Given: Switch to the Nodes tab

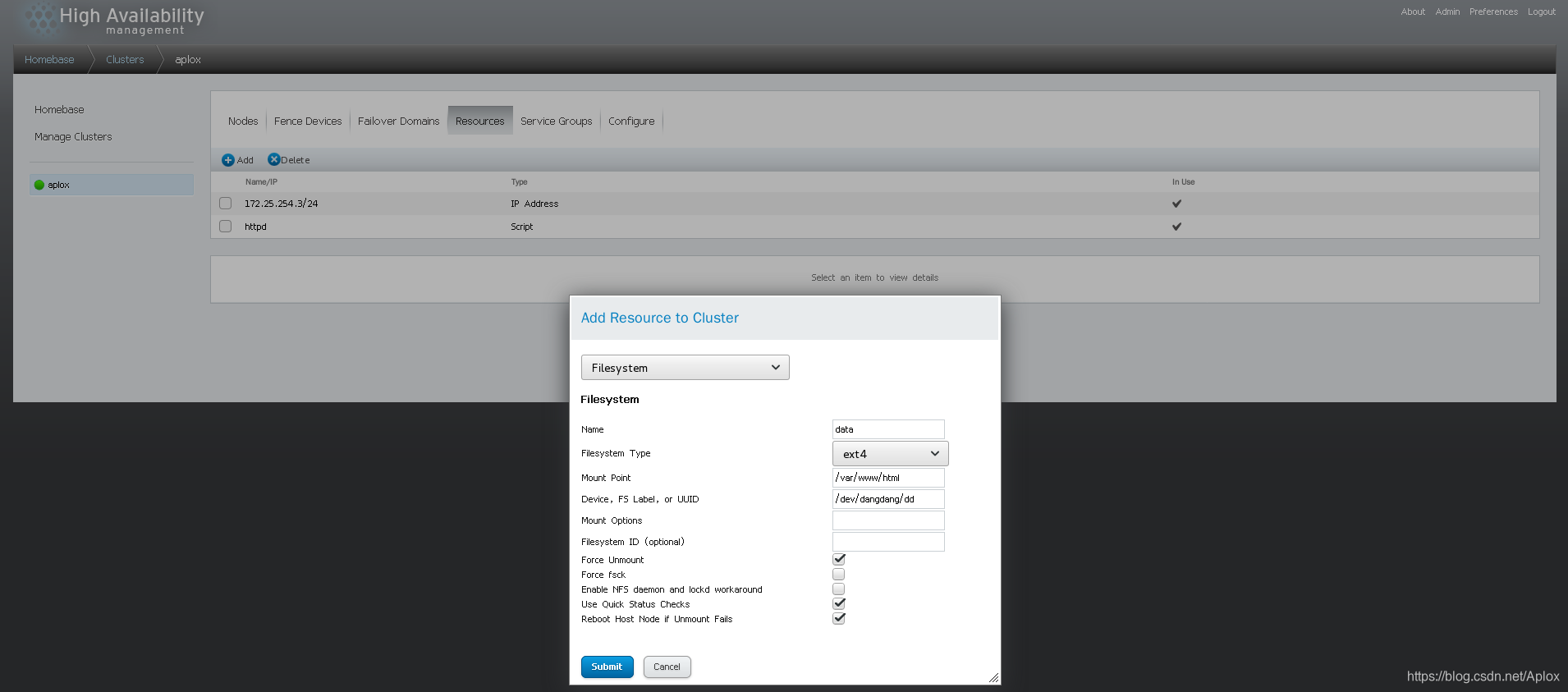Looking at the screenshot, I should pyautogui.click(x=243, y=121).
